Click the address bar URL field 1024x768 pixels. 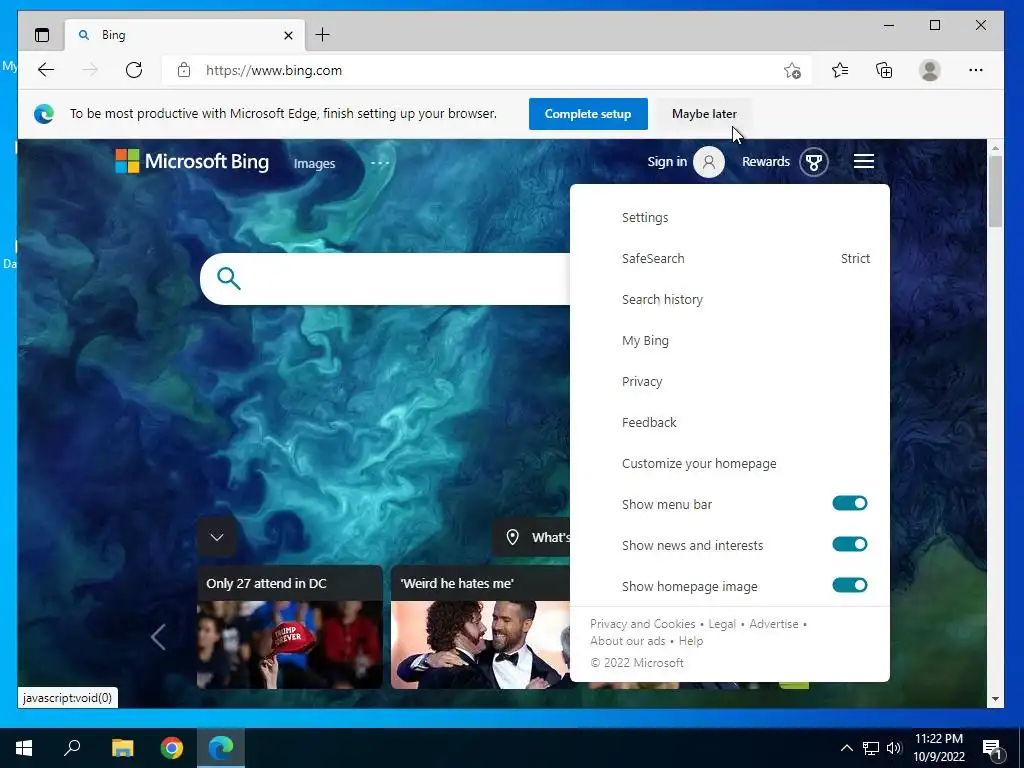487,70
